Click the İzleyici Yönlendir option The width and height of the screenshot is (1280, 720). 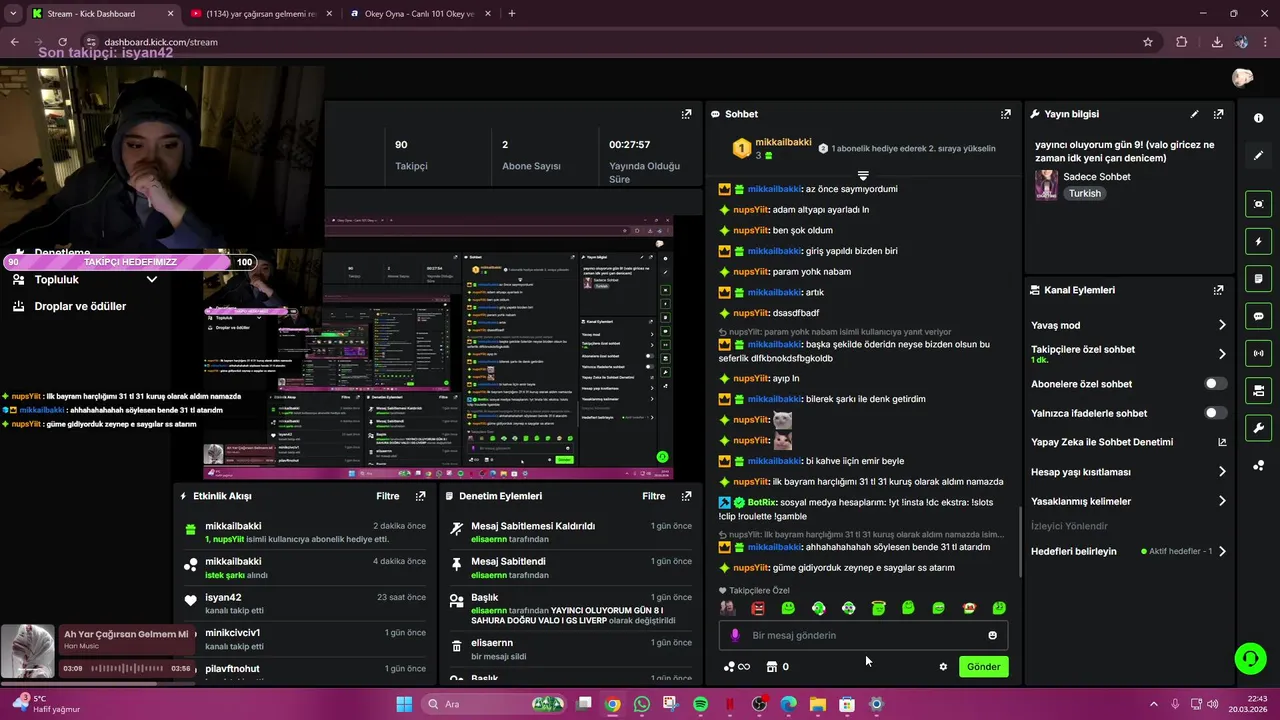[1069, 526]
